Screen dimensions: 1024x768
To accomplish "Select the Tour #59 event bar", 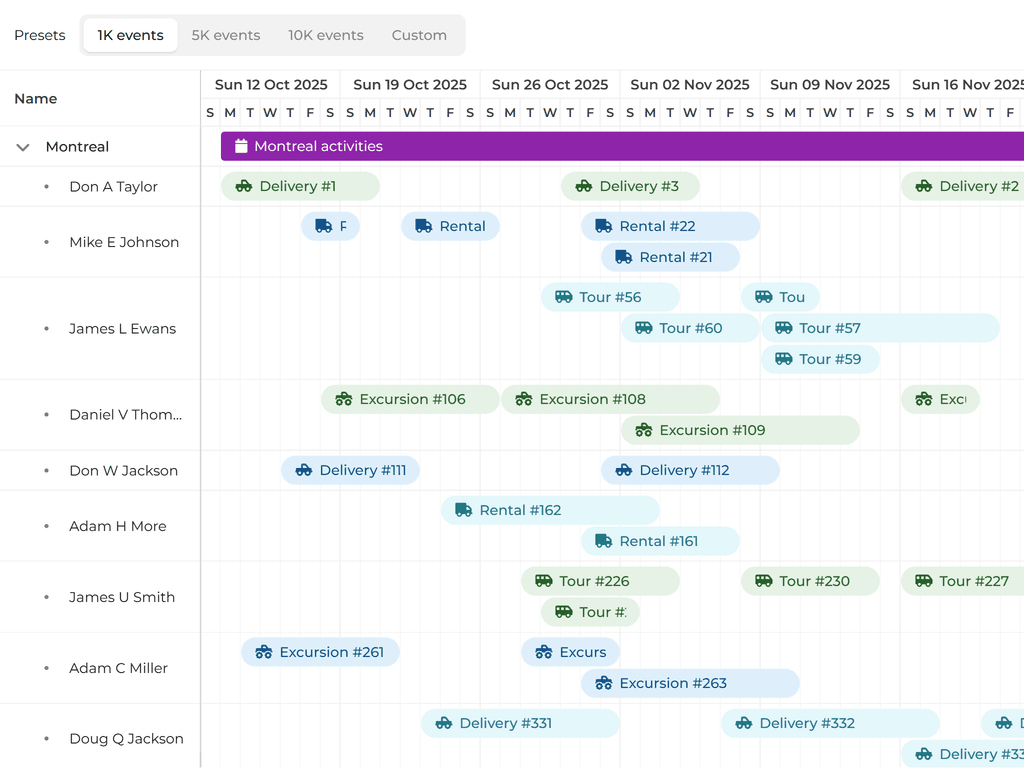I will point(820,359).
